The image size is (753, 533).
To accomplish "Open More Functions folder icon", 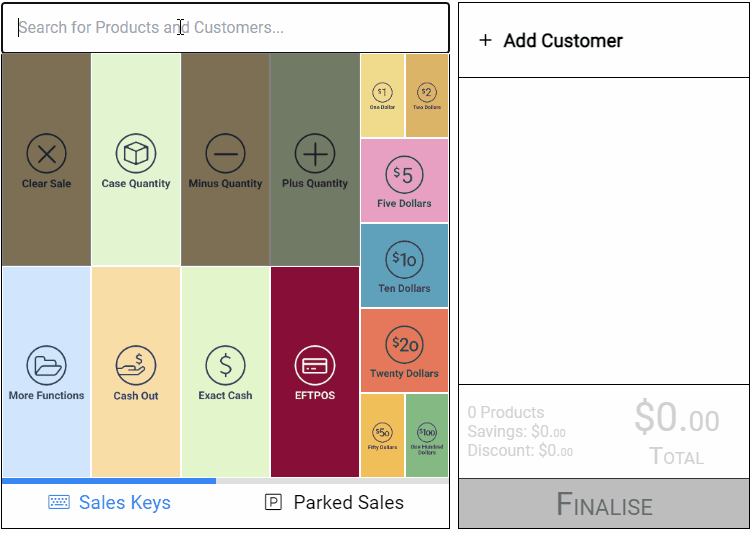I will [x=47, y=365].
